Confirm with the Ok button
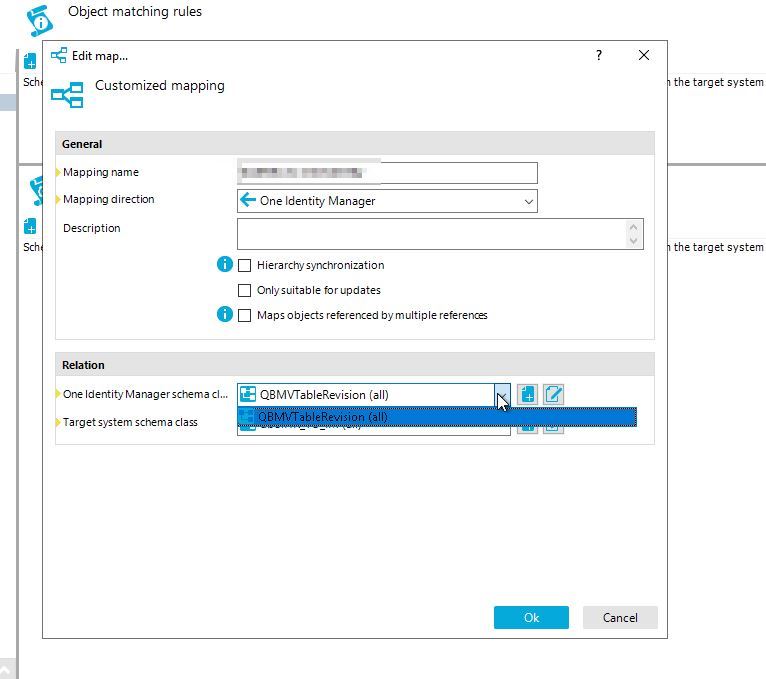 coord(531,617)
